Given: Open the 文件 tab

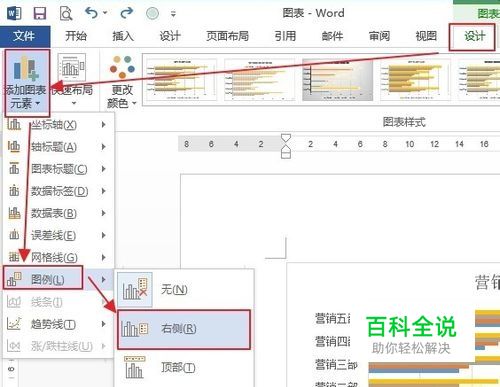Looking at the screenshot, I should pyautogui.click(x=25, y=36).
